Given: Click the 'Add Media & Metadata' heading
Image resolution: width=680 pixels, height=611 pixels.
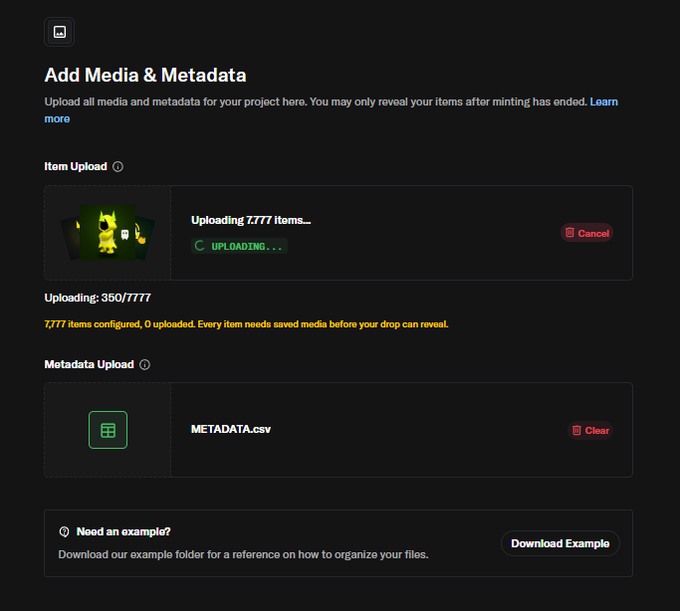Looking at the screenshot, I should coord(145,75).
